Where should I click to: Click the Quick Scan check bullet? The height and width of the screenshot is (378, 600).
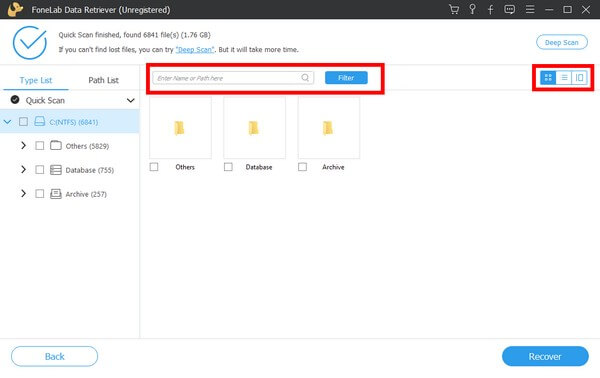point(15,100)
